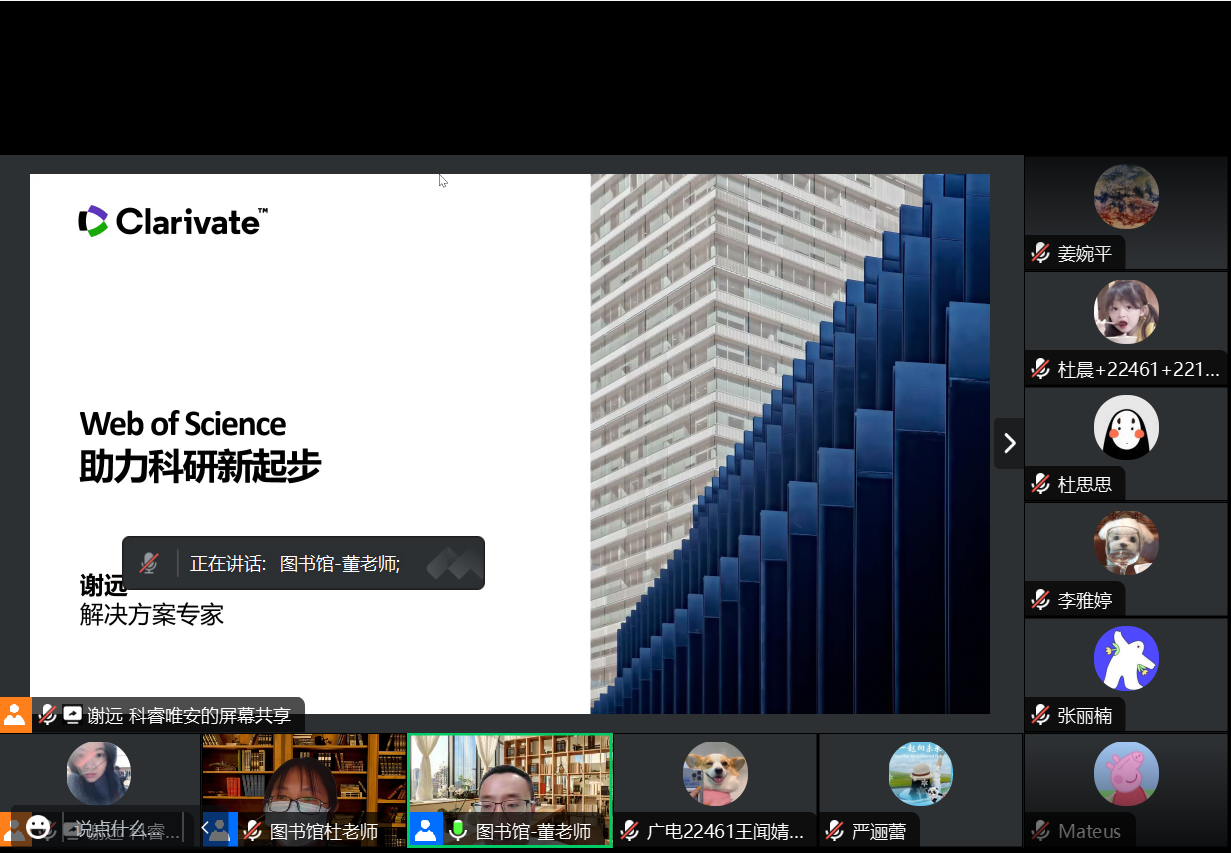
Task: Click the green active mic icon of 图书馆-董老师
Action: pyautogui.click(x=458, y=830)
